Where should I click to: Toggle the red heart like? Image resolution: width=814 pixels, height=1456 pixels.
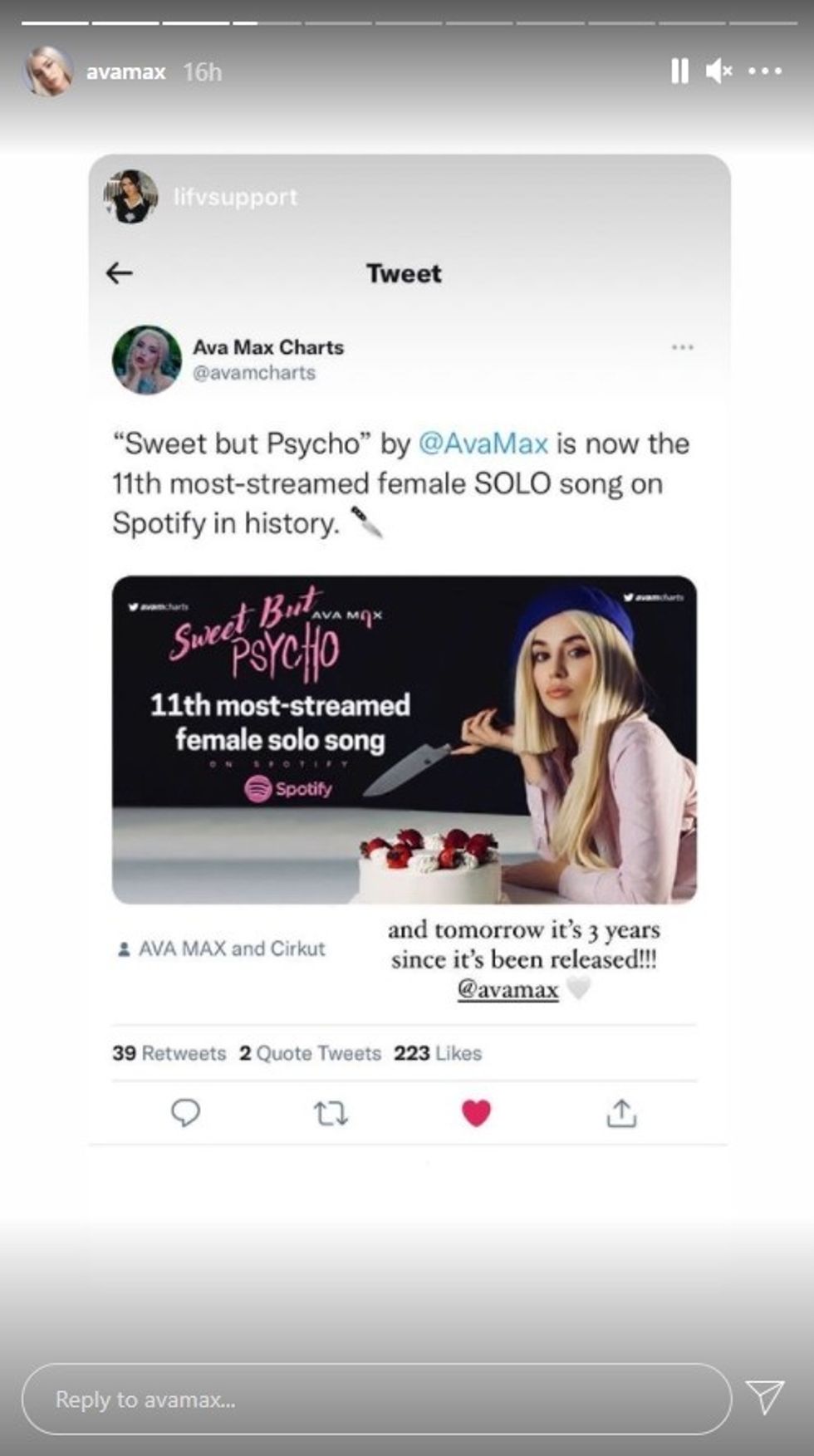click(x=476, y=1113)
